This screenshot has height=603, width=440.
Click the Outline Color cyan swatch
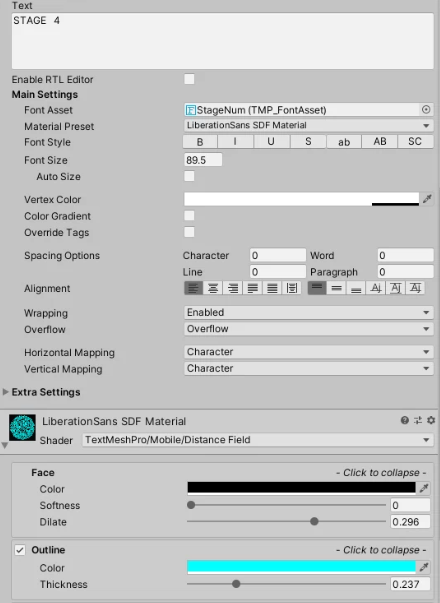pos(302,567)
